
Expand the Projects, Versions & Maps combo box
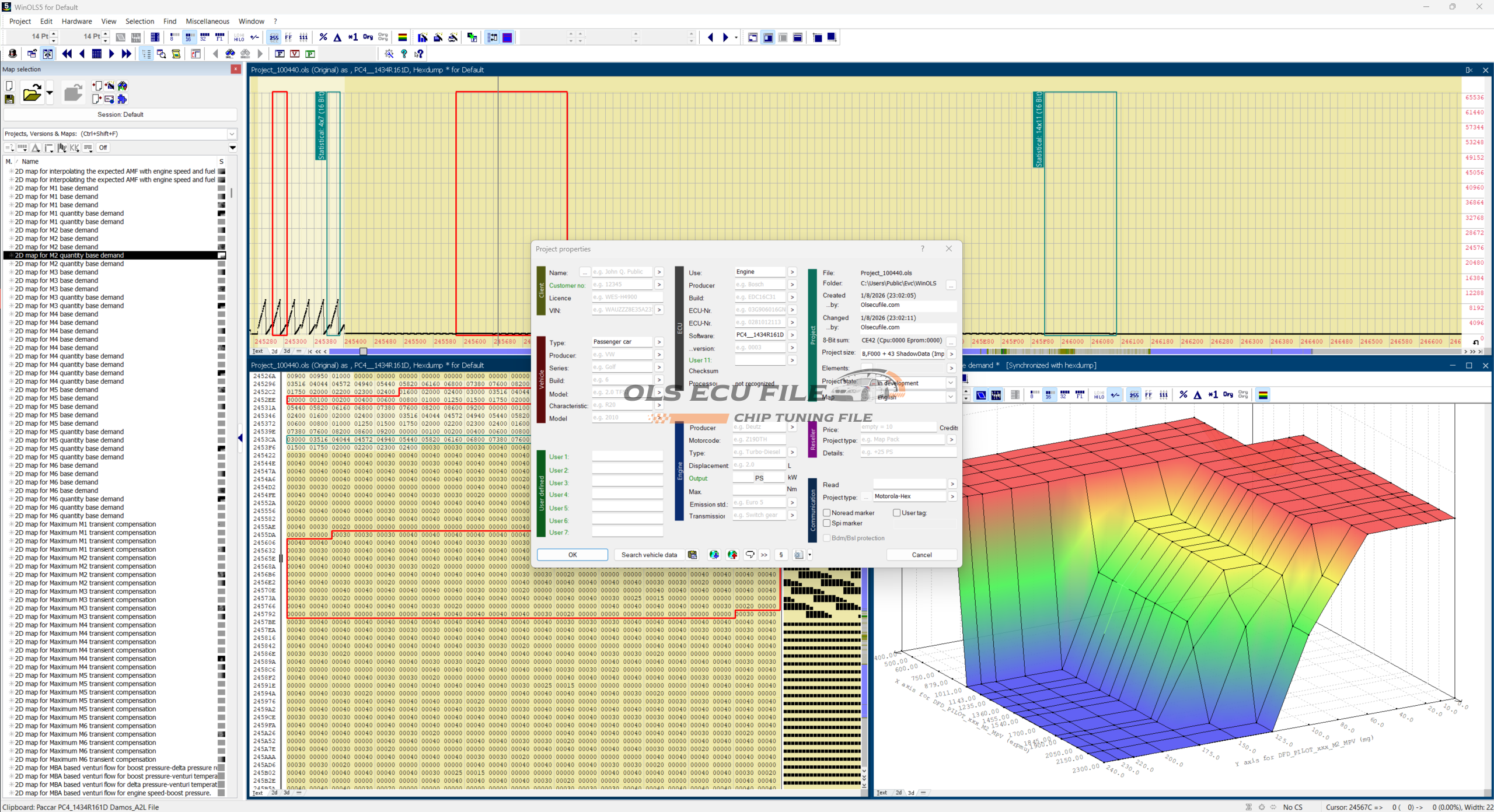pos(232,134)
